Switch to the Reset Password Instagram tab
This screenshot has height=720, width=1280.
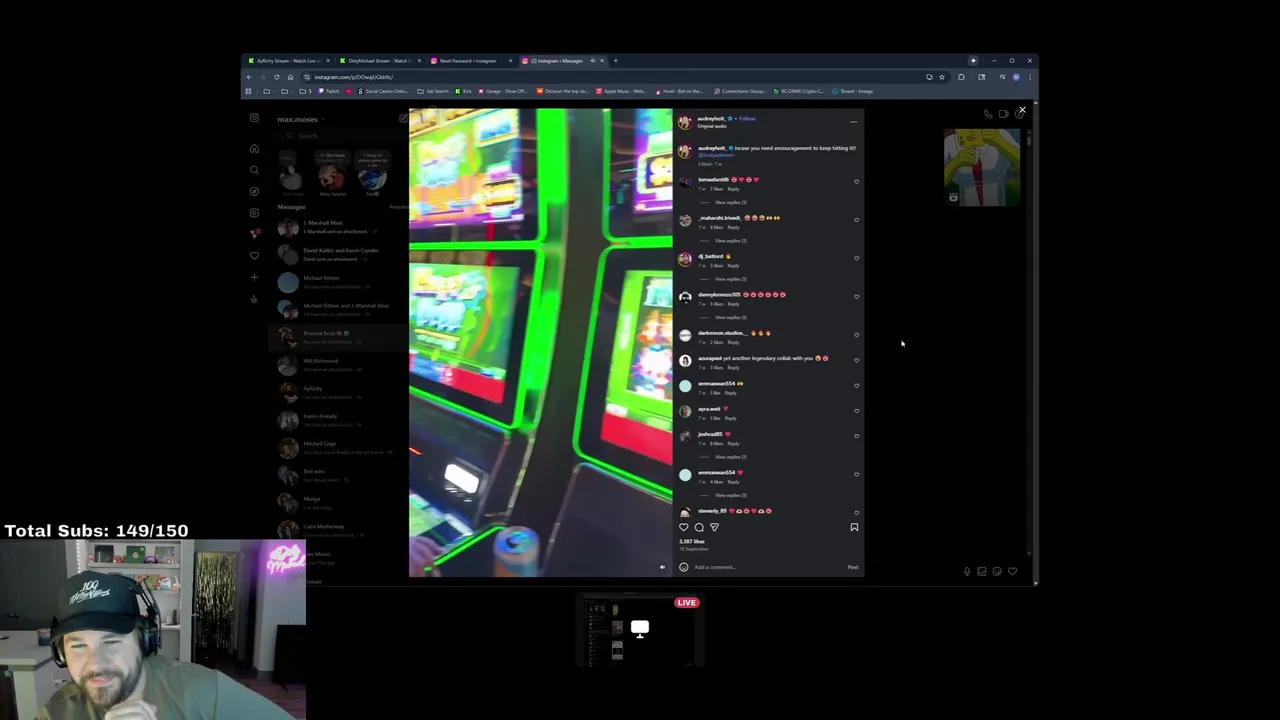click(x=469, y=61)
